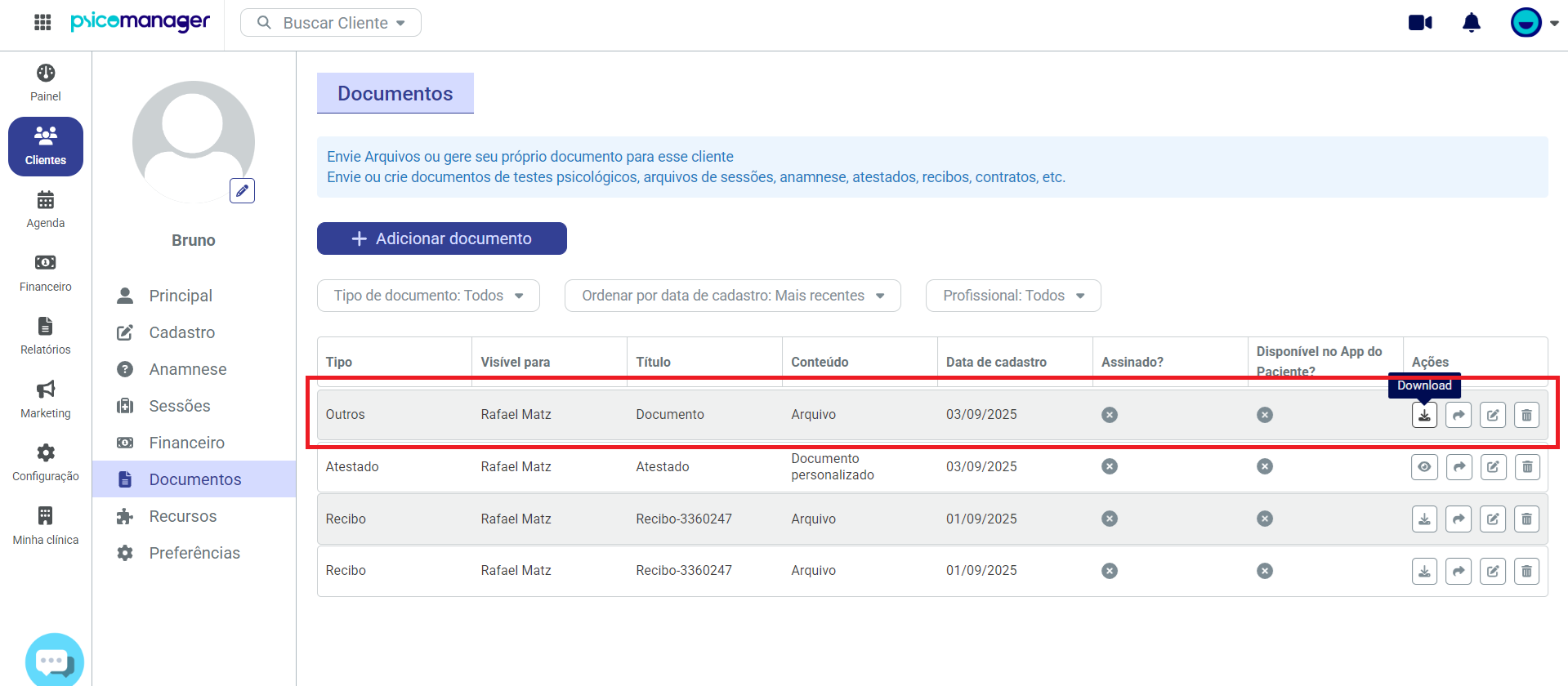The width and height of the screenshot is (1568, 686).
Task: Share the last Recibo-3360247 row
Action: pyautogui.click(x=1459, y=571)
